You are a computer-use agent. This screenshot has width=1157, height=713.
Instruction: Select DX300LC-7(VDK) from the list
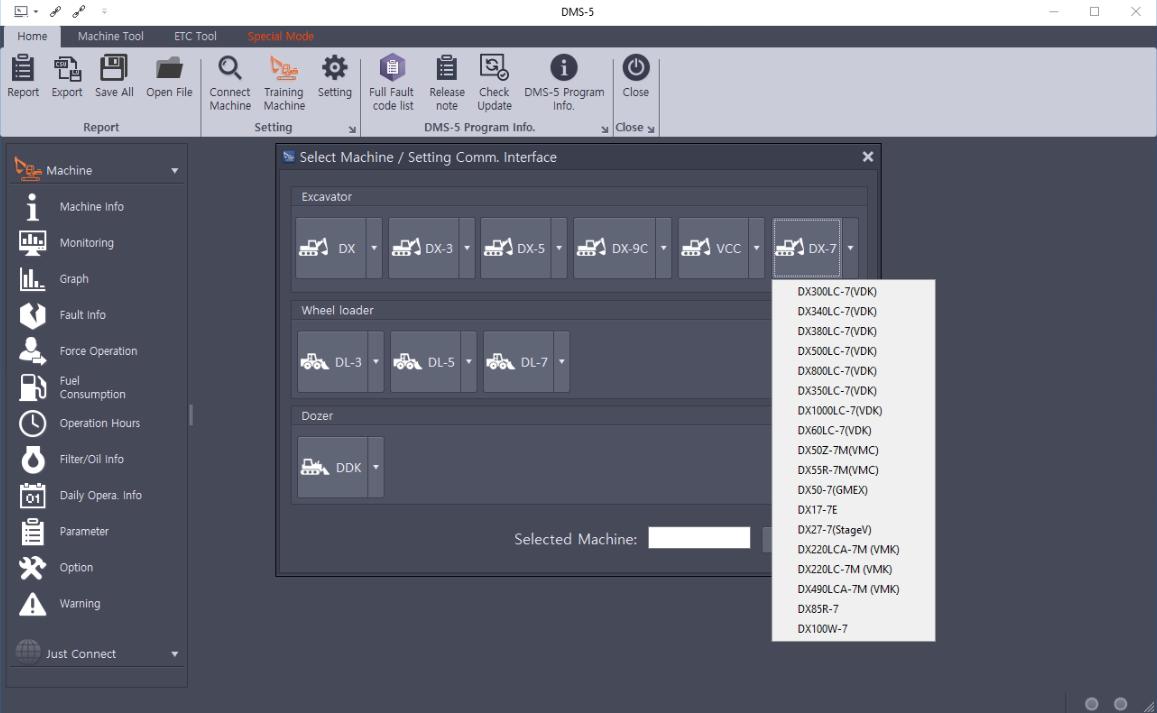coord(836,291)
